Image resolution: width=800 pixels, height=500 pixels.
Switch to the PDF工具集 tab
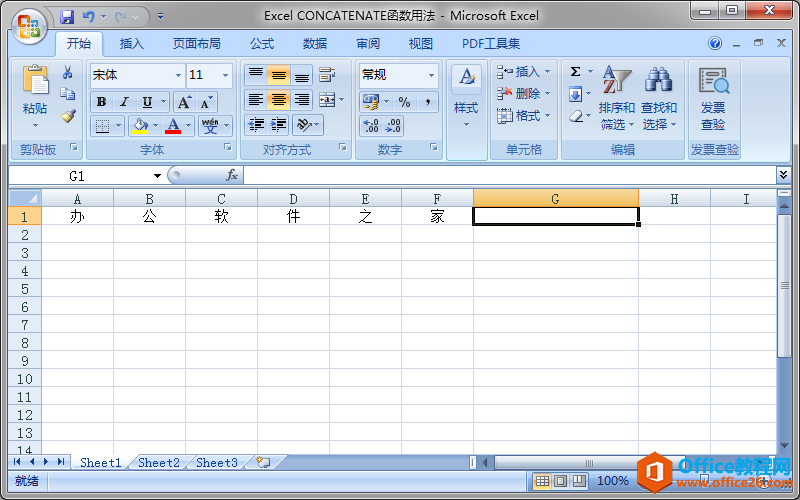pyautogui.click(x=491, y=44)
